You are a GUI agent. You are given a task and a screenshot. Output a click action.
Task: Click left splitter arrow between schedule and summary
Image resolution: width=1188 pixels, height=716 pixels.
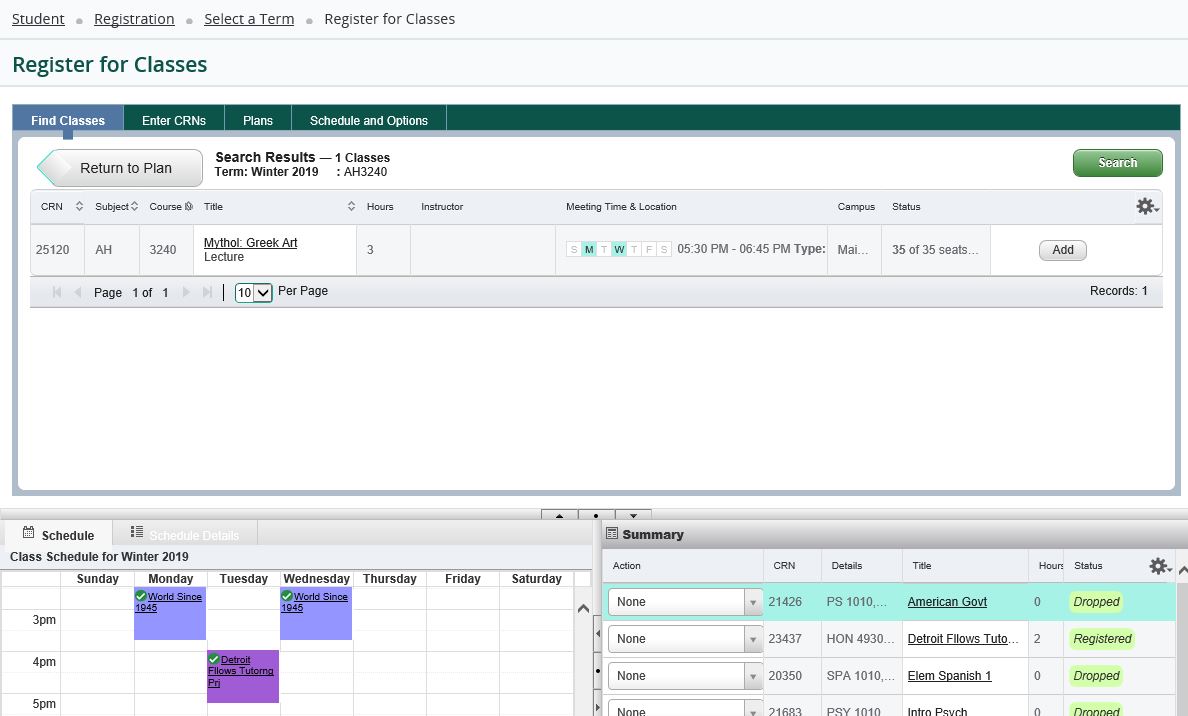coord(597,633)
